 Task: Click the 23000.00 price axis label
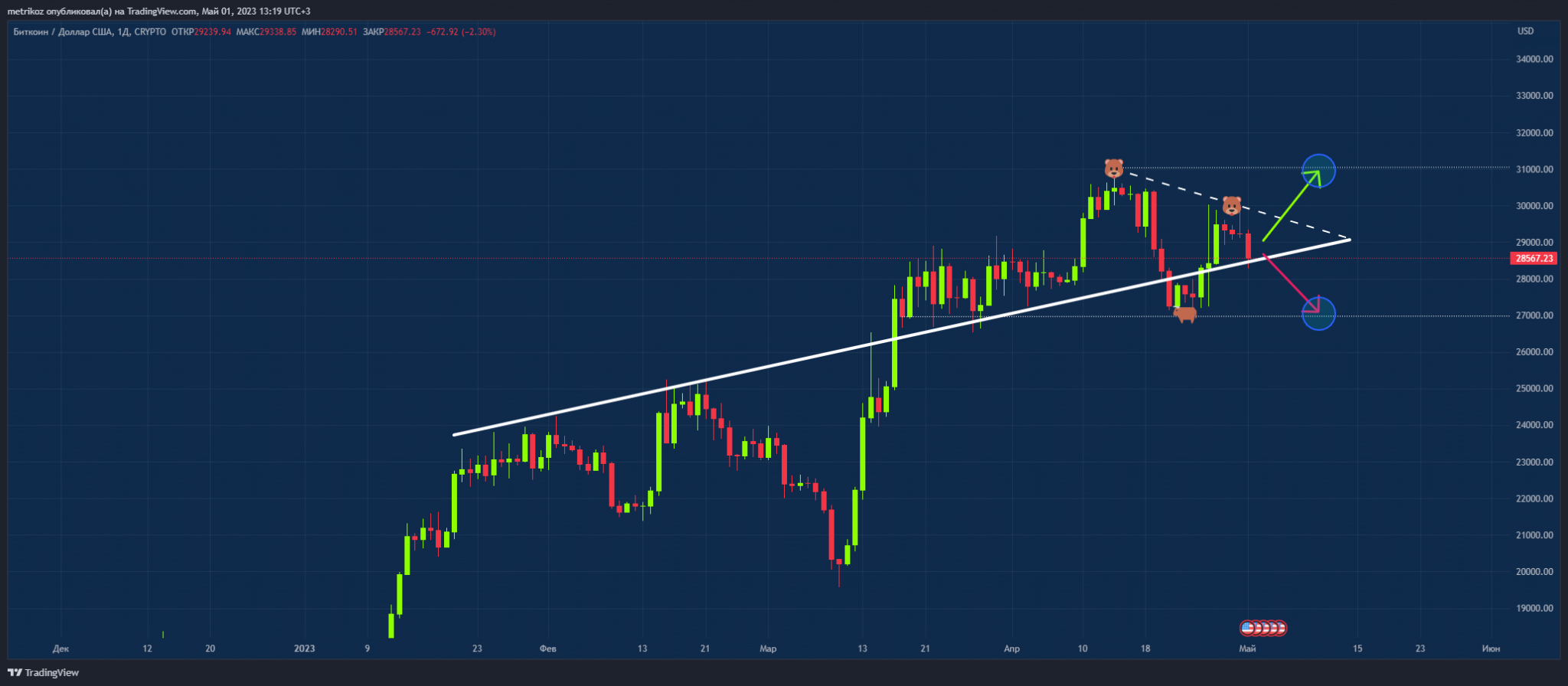1534,462
